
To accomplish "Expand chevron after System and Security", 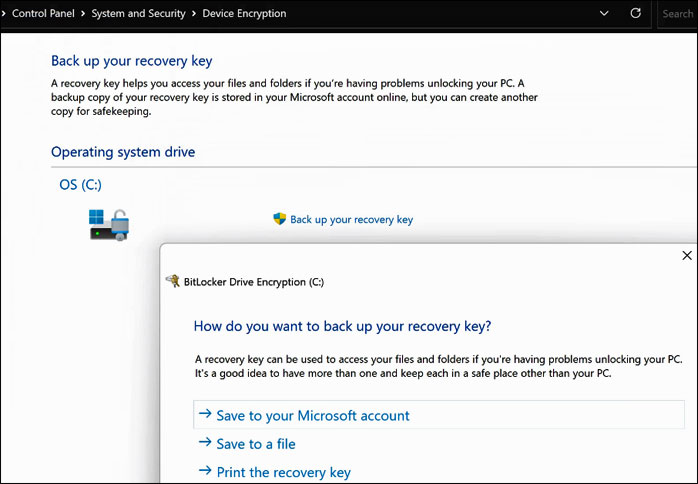I will [194, 13].
